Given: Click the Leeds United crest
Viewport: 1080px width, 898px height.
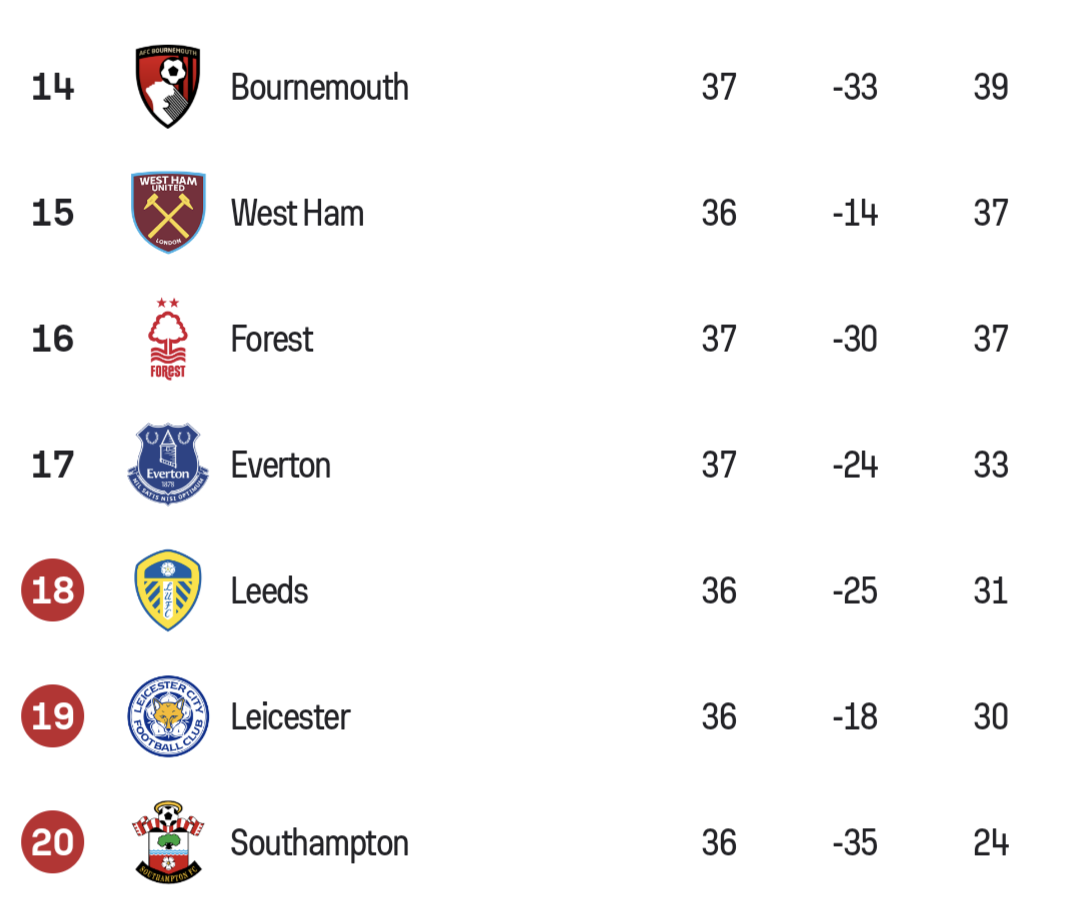Looking at the screenshot, I should [168, 590].
